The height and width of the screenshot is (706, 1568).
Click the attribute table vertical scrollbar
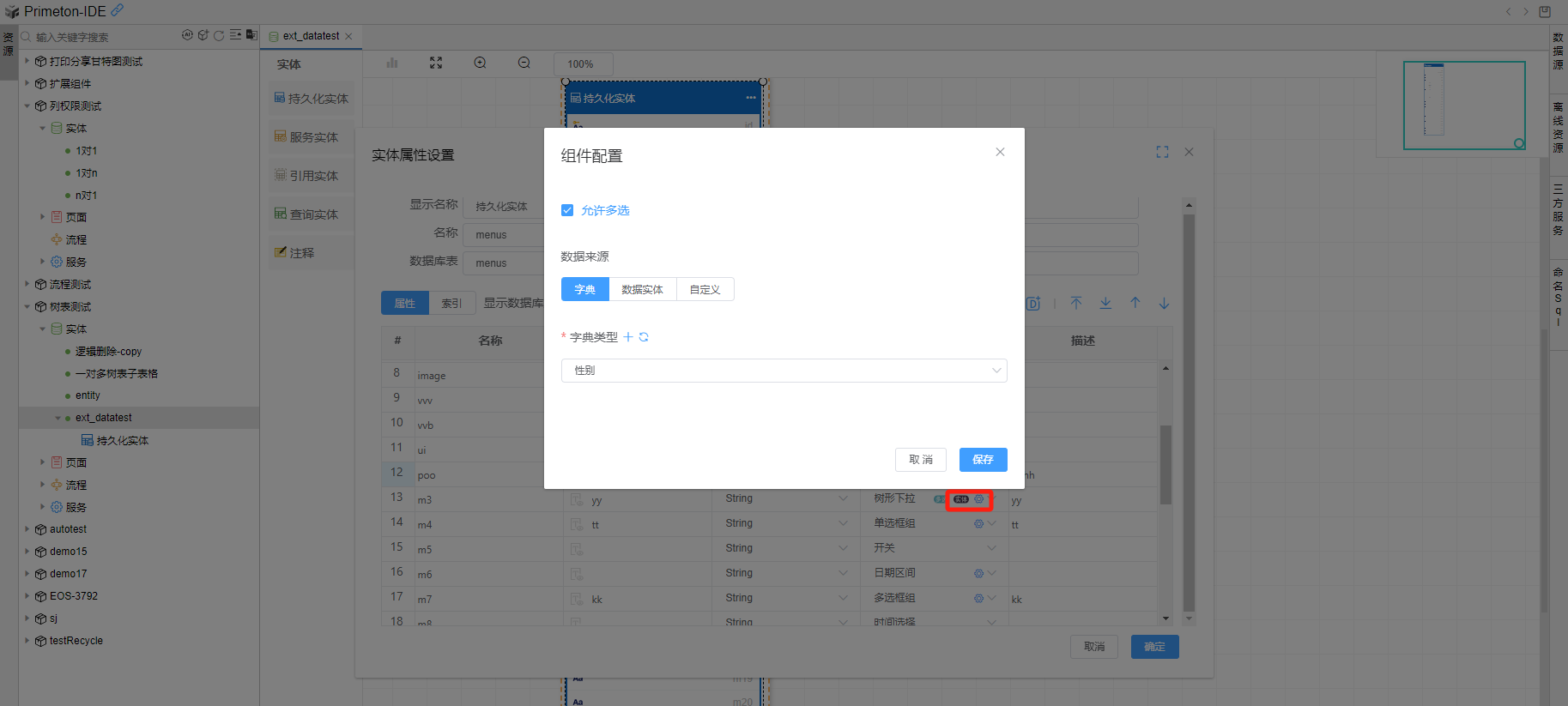click(1165, 463)
